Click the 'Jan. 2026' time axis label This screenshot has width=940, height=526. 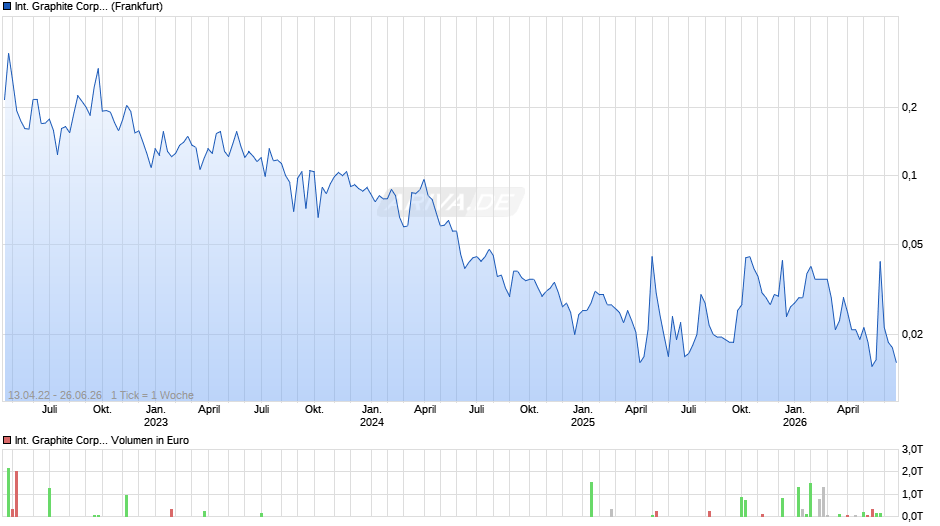(795, 416)
